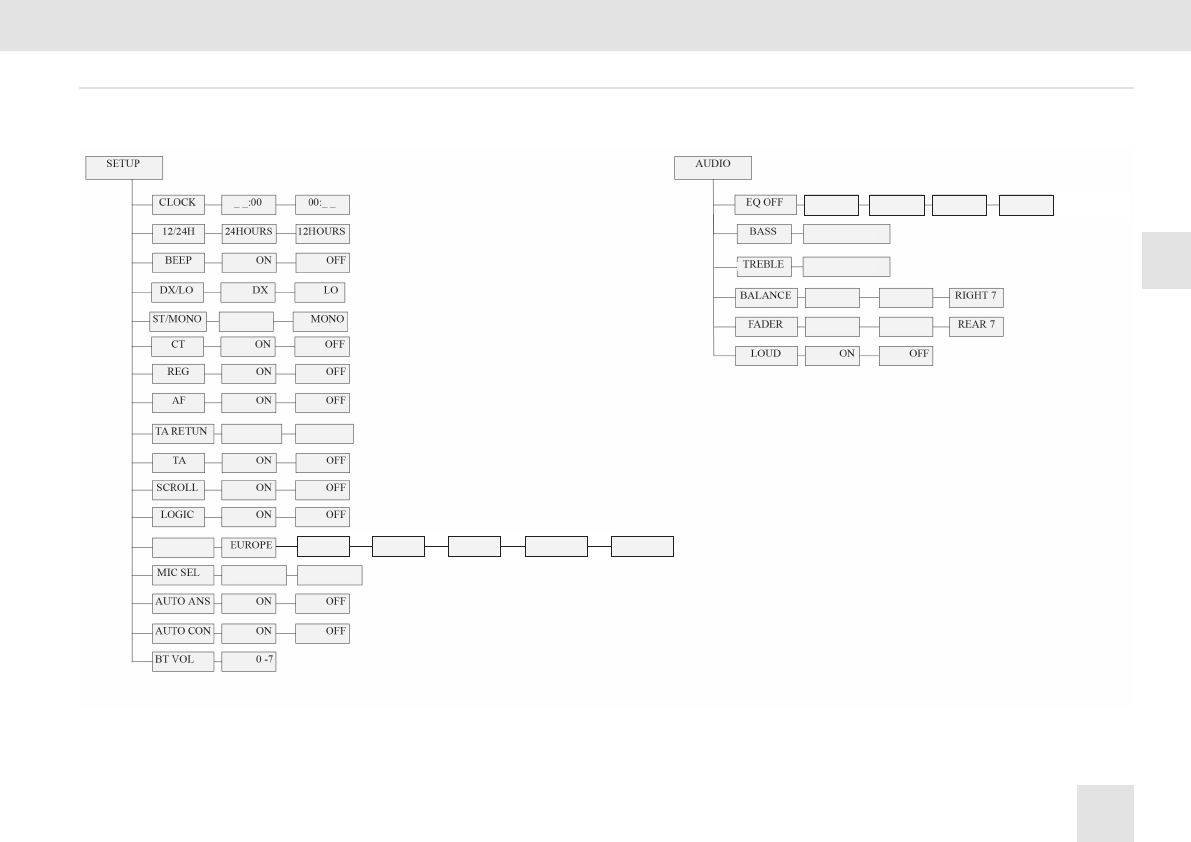Select the BT VOL menu box
Image resolution: width=1191 pixels, height=842 pixels.
click(183, 662)
